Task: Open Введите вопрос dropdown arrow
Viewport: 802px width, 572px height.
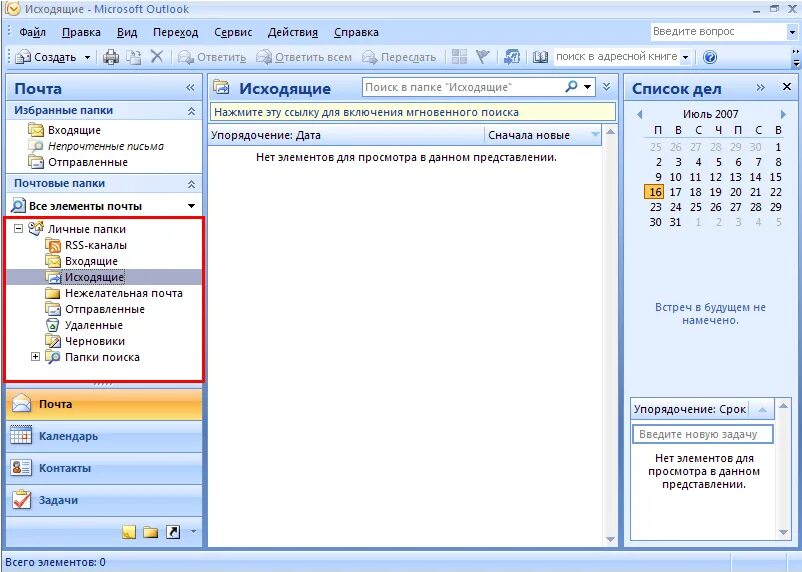Action: point(792,32)
